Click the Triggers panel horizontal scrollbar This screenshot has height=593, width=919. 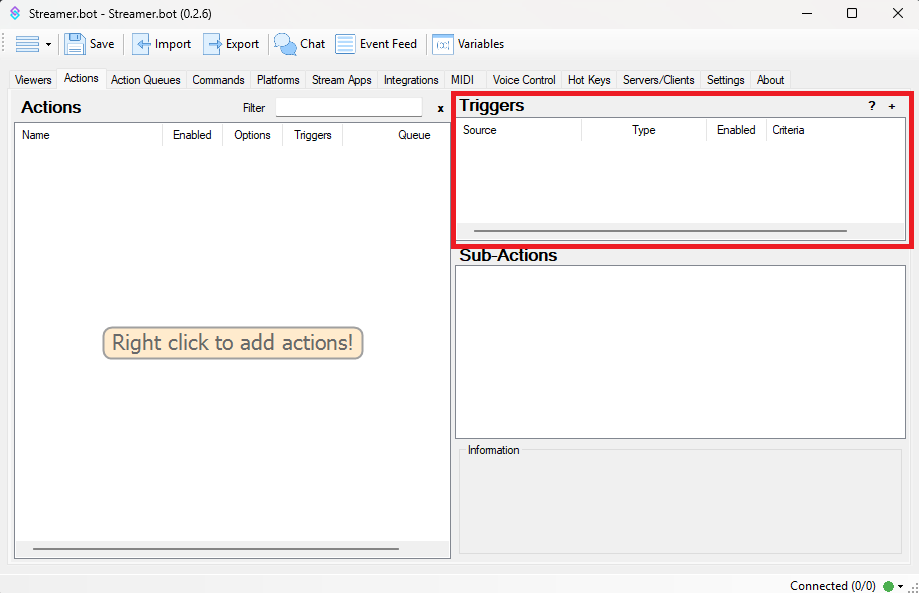(660, 231)
